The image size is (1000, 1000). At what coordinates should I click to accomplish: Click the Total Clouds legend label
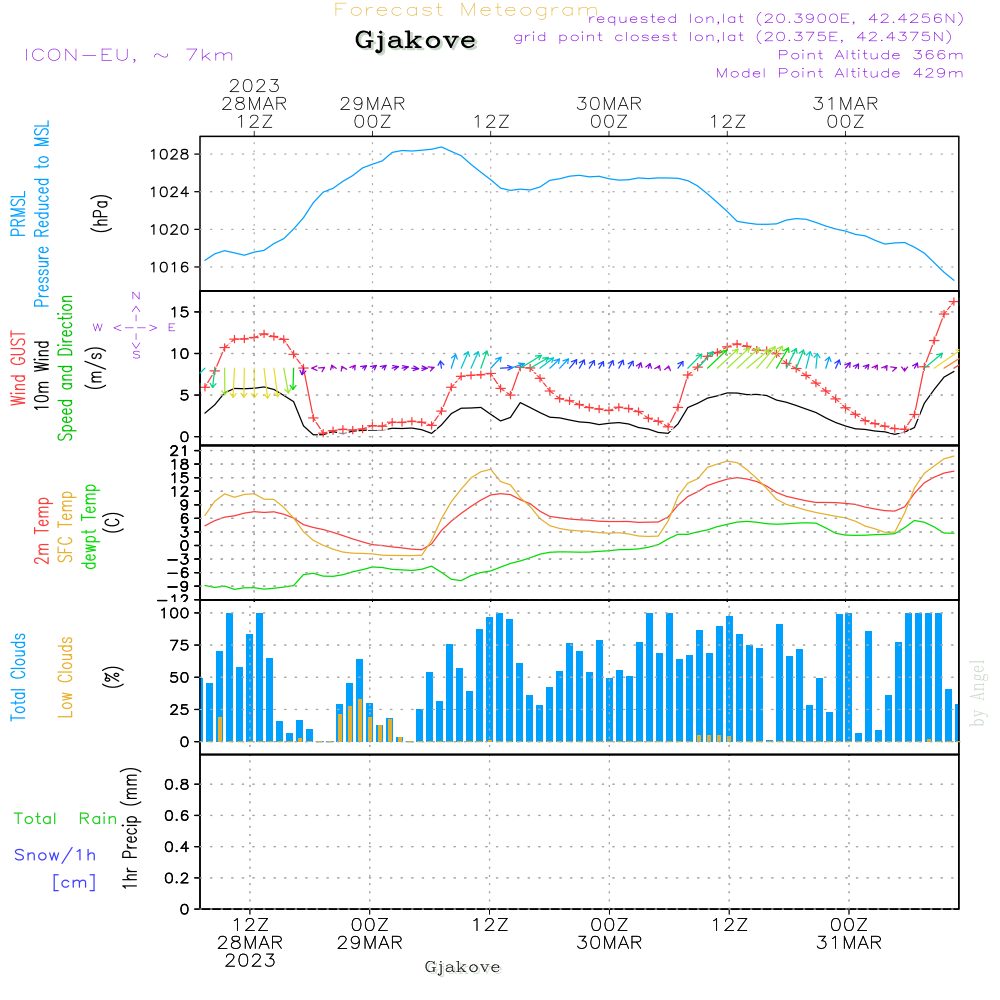coord(18,677)
